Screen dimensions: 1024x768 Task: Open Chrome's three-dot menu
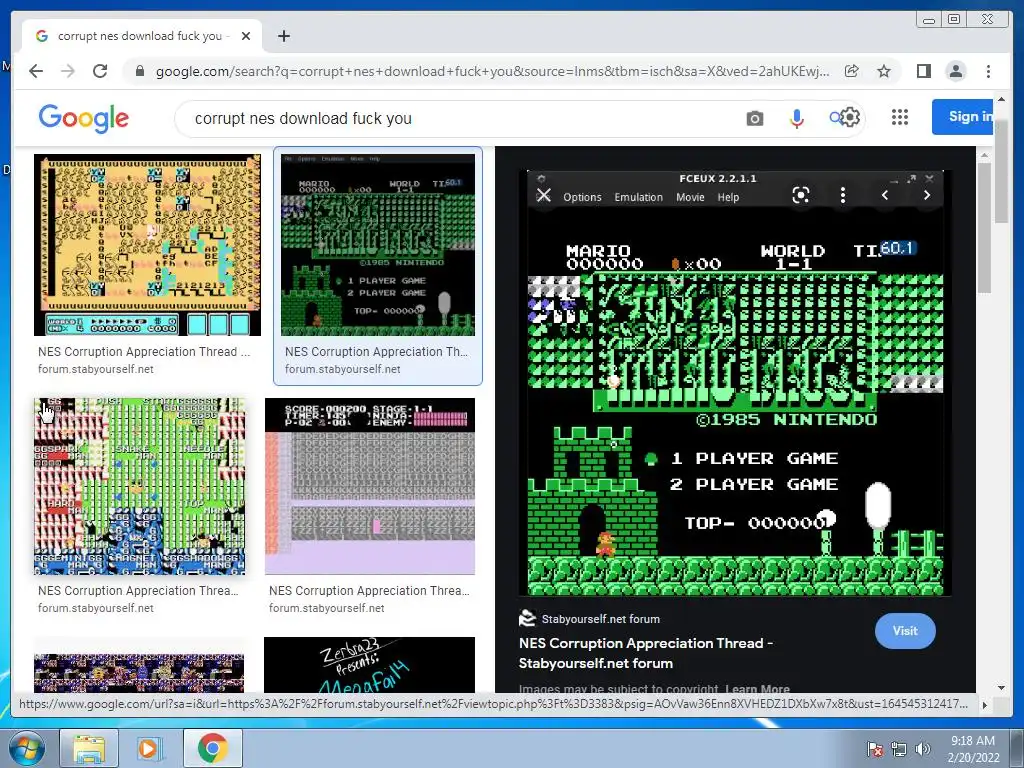coord(989,71)
